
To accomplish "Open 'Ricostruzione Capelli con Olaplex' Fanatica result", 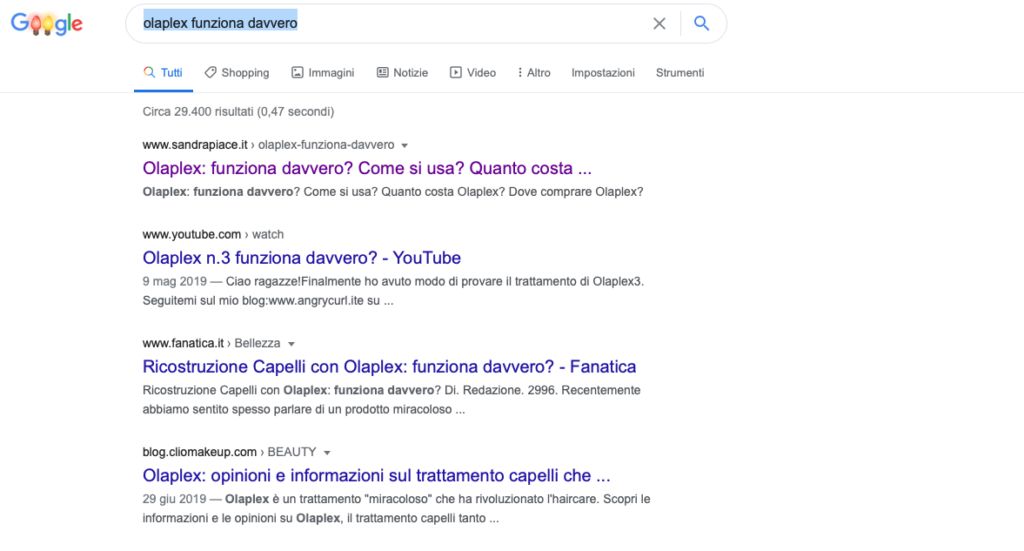I will pos(389,367).
